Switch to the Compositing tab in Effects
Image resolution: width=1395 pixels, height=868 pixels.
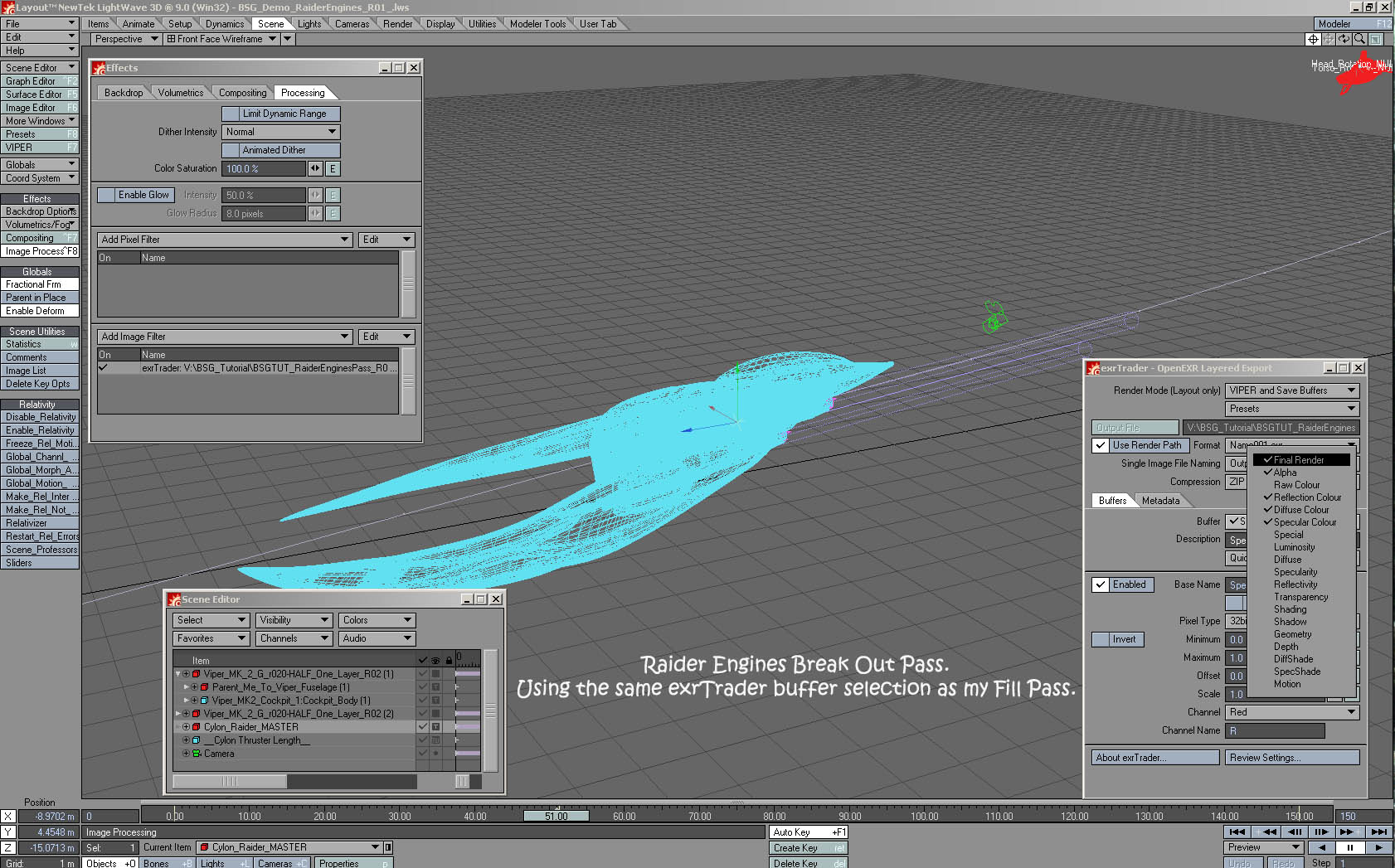point(242,93)
